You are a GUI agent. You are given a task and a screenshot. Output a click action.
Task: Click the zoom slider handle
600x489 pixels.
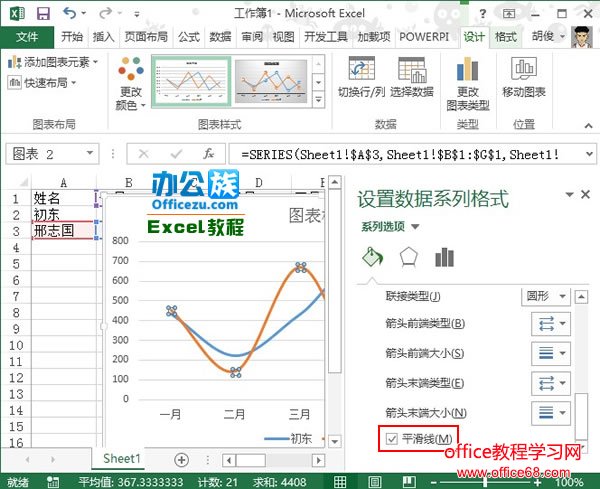[484, 482]
